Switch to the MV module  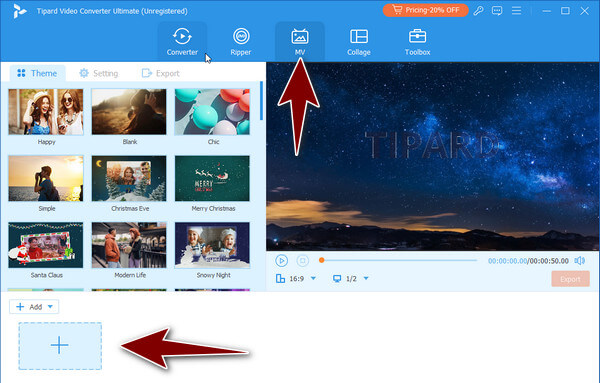point(300,41)
